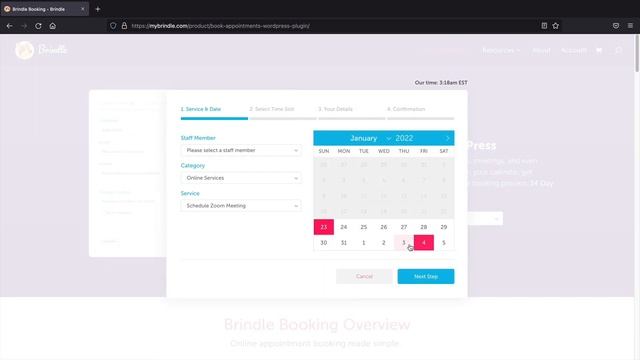
Task: Go back using browser back arrow
Action: pyautogui.click(x=9, y=26)
